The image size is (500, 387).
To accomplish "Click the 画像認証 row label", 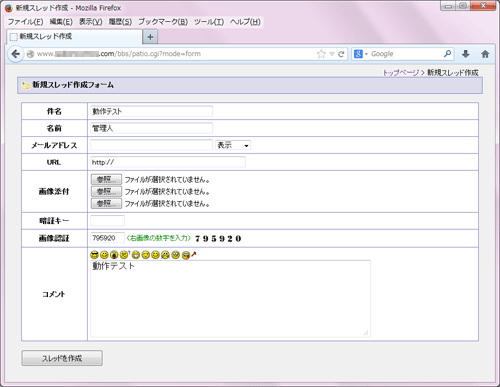I will [54, 238].
